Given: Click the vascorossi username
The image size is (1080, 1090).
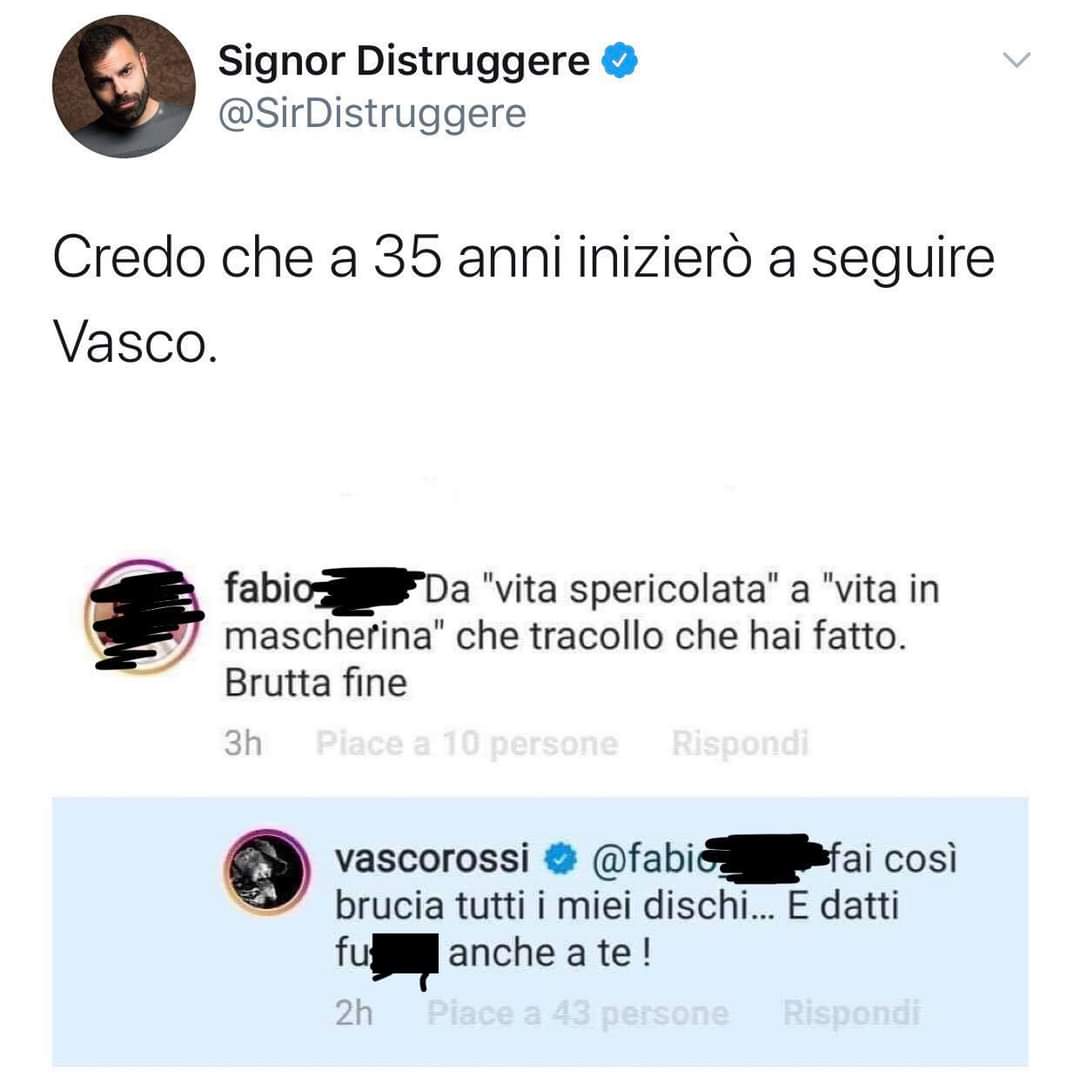Looking at the screenshot, I should tap(432, 858).
